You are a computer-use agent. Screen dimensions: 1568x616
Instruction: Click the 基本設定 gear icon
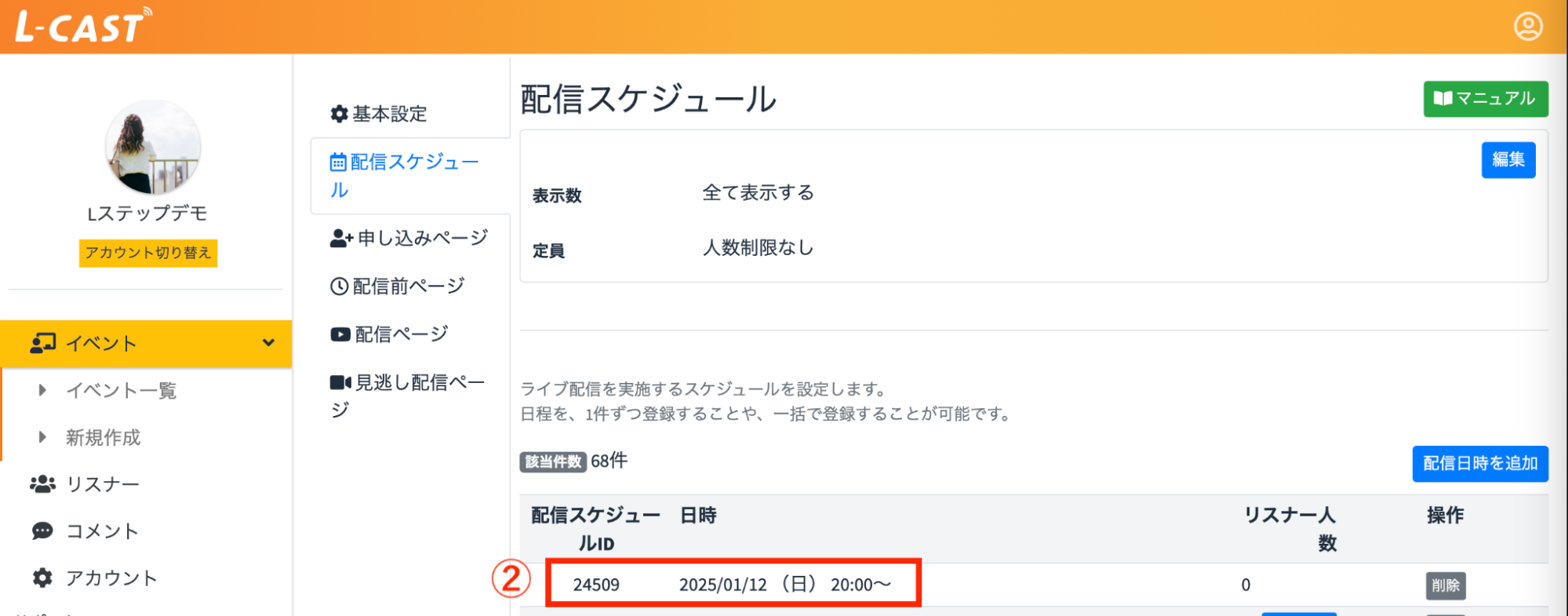[338, 114]
